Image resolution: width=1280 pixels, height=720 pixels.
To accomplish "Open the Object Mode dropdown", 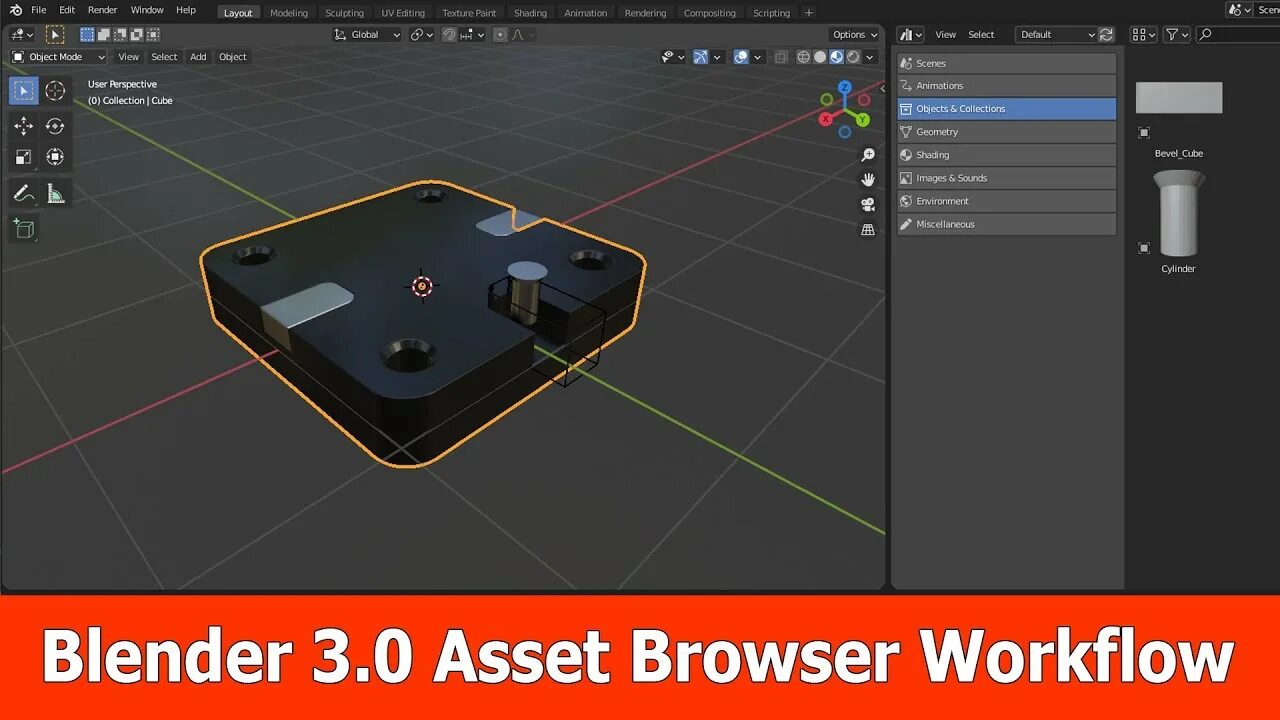I will (x=59, y=57).
